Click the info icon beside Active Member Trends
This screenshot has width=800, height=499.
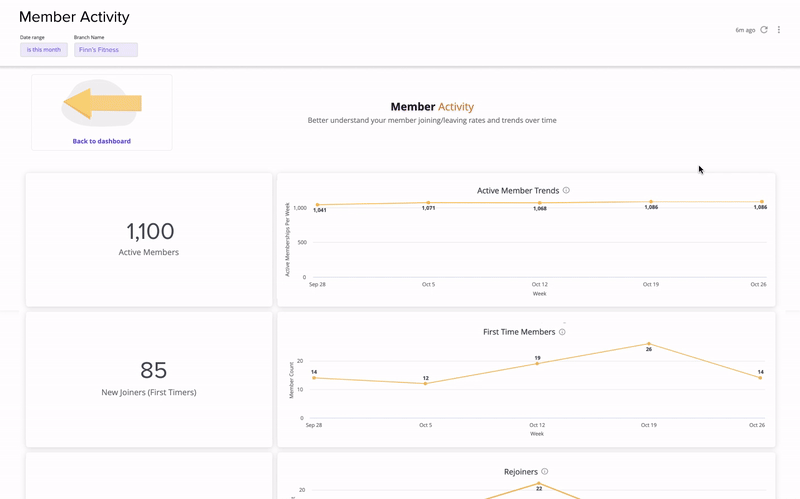point(566,190)
